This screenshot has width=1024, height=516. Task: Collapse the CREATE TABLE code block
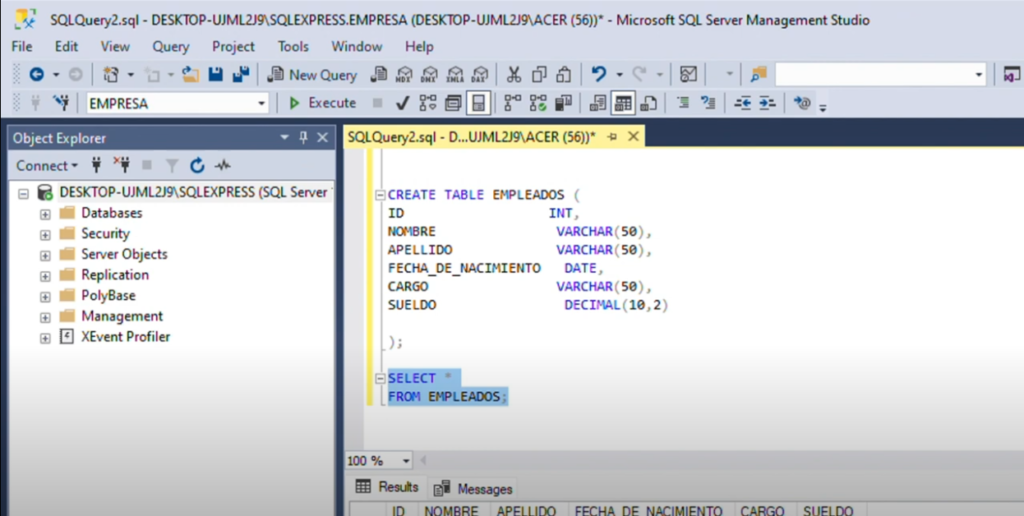[381, 195]
